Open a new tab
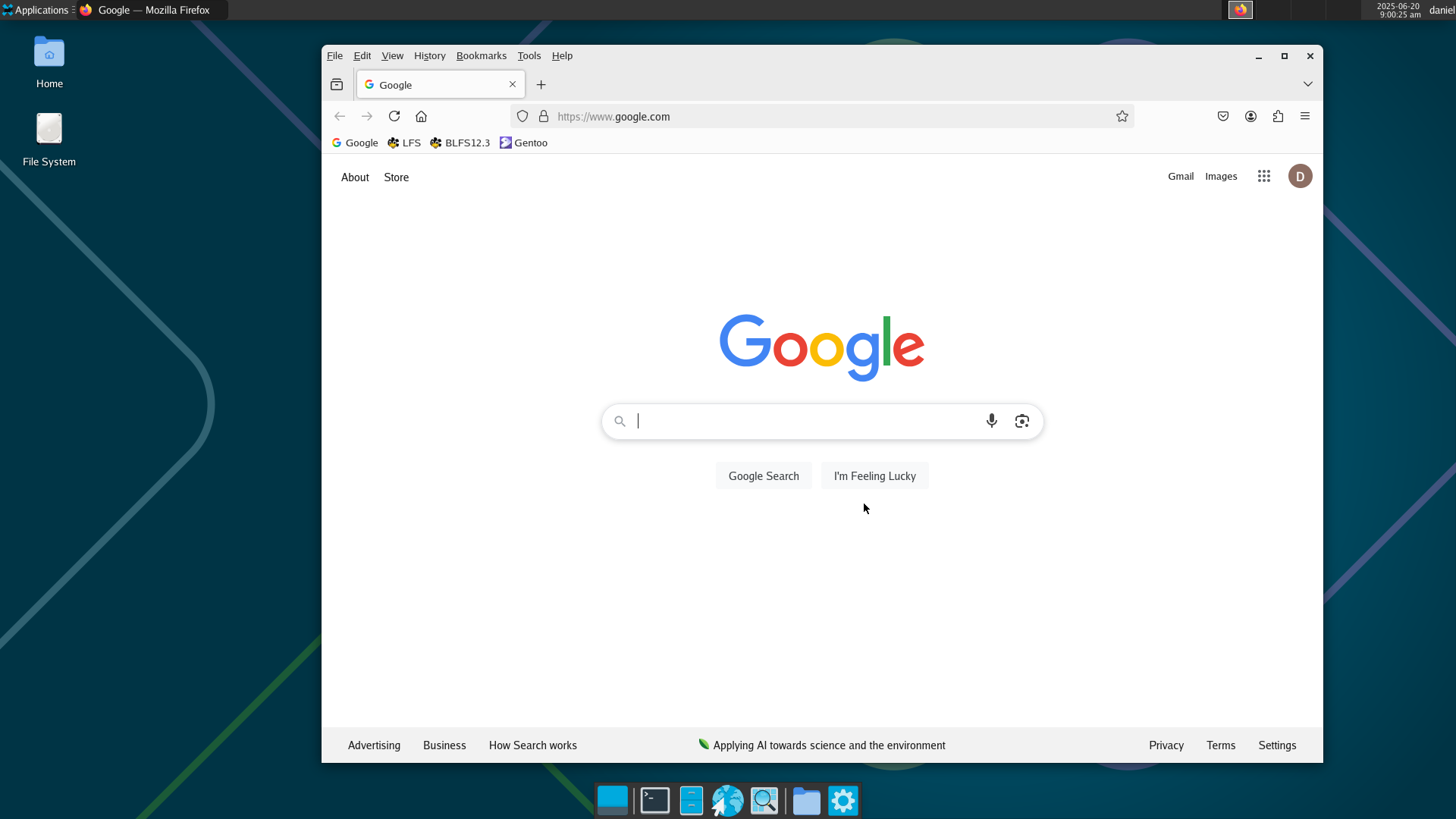 (x=541, y=84)
